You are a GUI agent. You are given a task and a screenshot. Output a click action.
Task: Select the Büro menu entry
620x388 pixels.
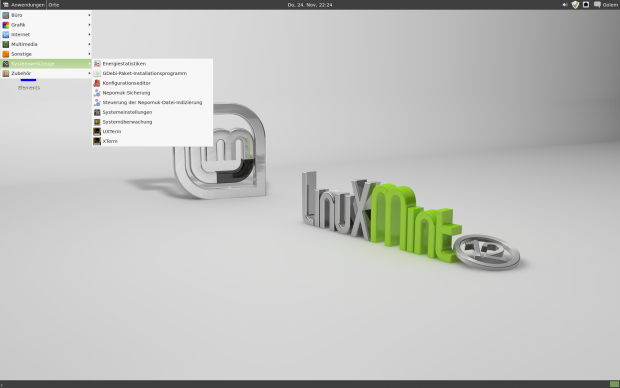46,15
